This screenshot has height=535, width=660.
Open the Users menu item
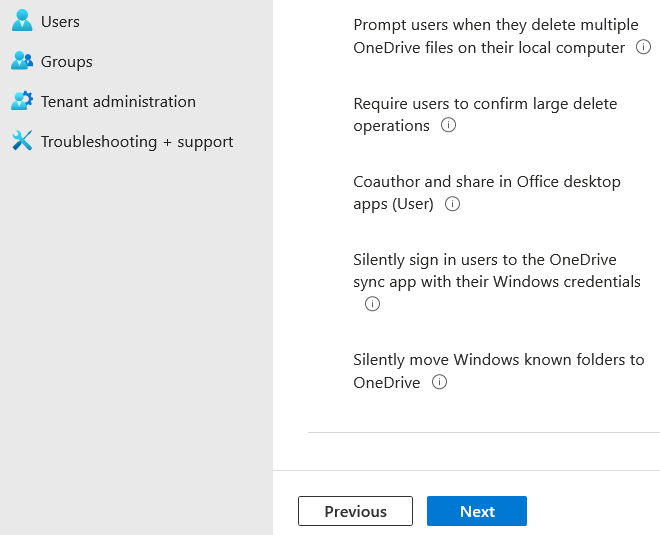(60, 21)
